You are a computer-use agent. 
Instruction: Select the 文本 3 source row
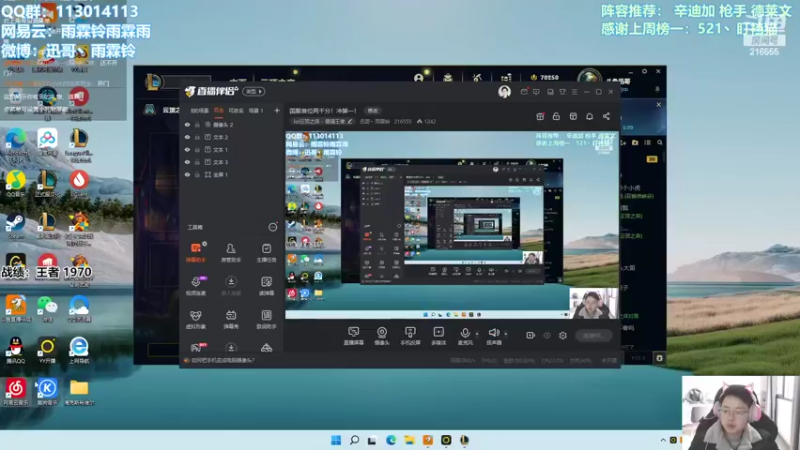click(232, 162)
